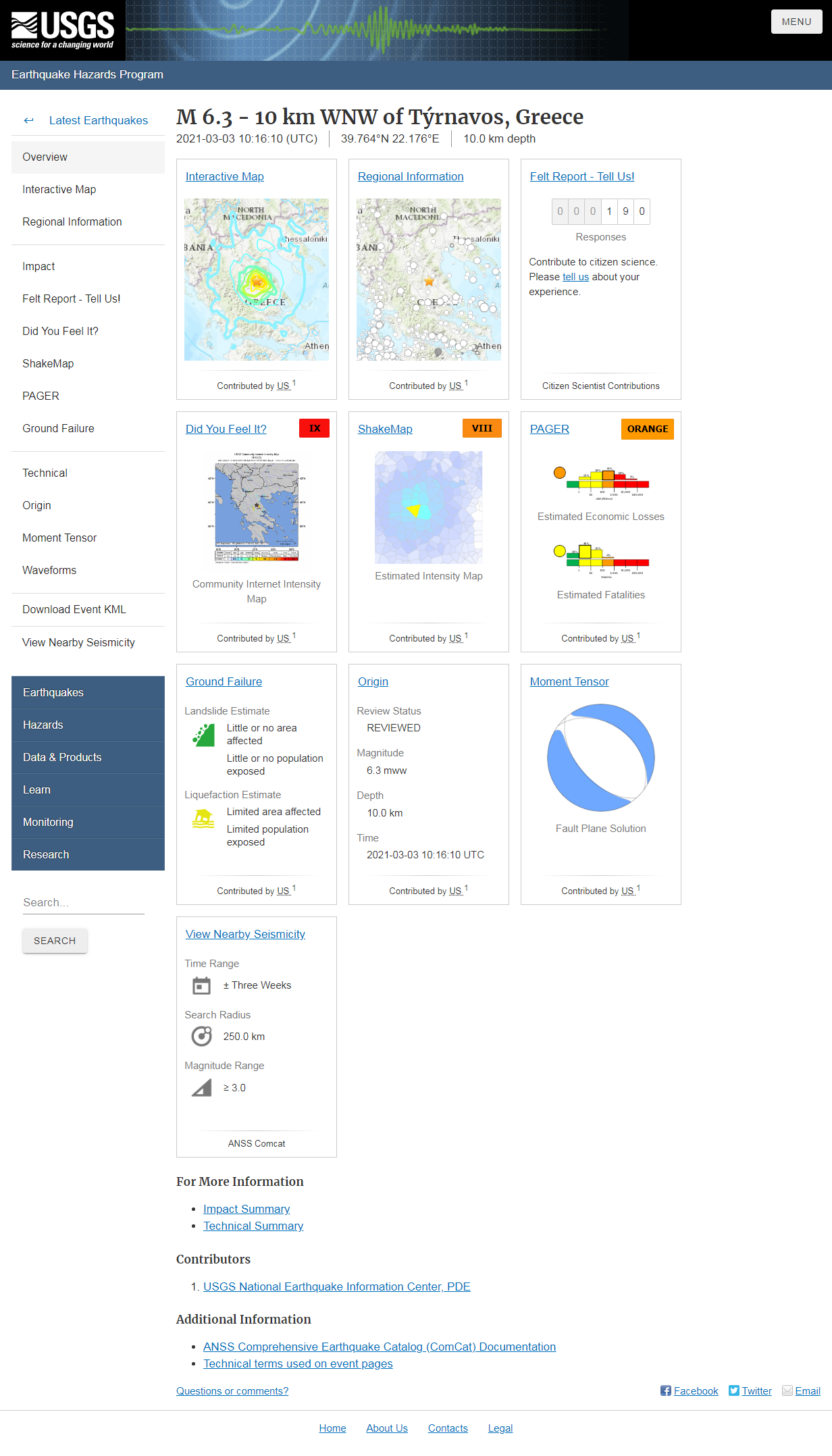The image size is (832, 1456).
Task: Select ShakeMap in the left sidebar
Action: point(48,363)
